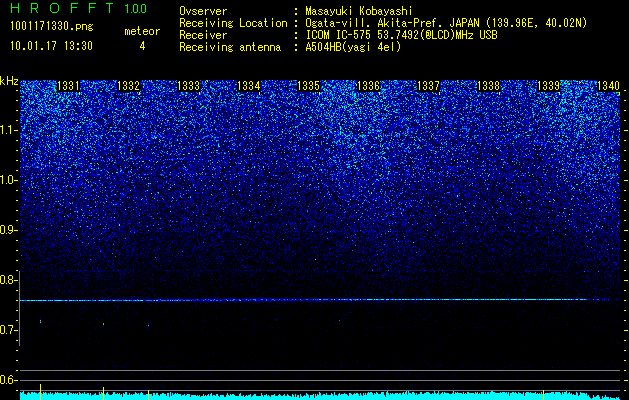Click the yellow meteor marker near 1339

click(x=544, y=394)
